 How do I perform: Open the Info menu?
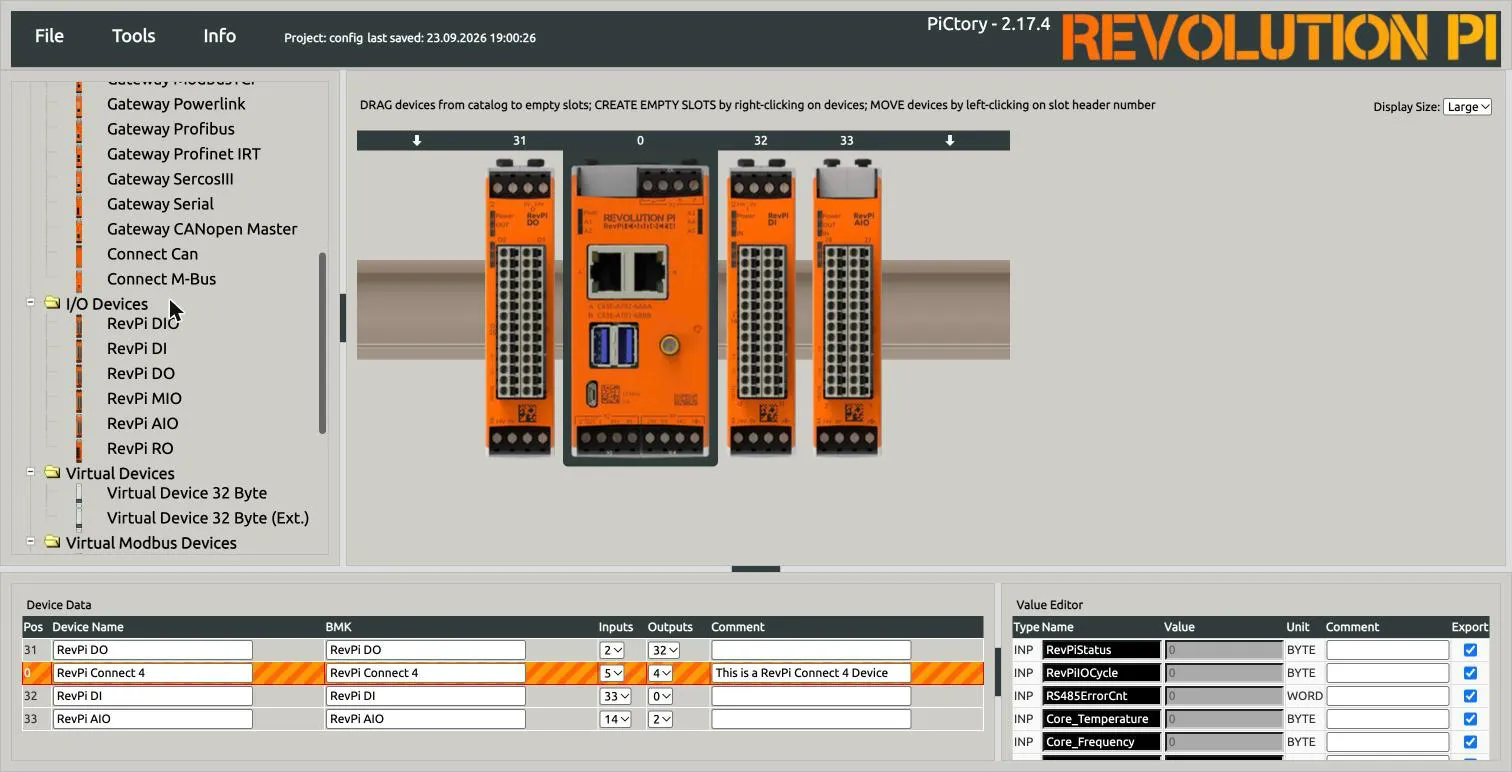pyautogui.click(x=219, y=36)
